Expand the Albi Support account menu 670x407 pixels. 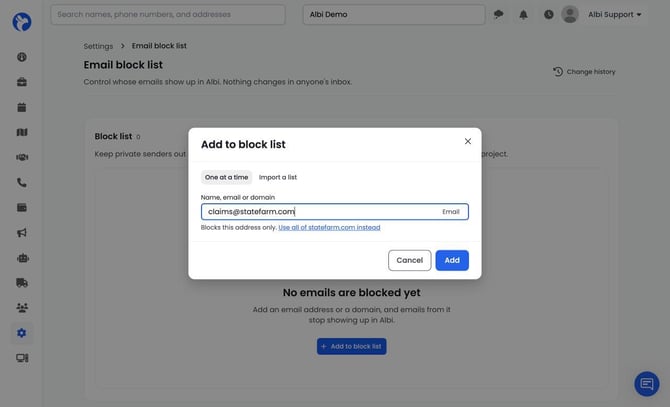(x=614, y=15)
